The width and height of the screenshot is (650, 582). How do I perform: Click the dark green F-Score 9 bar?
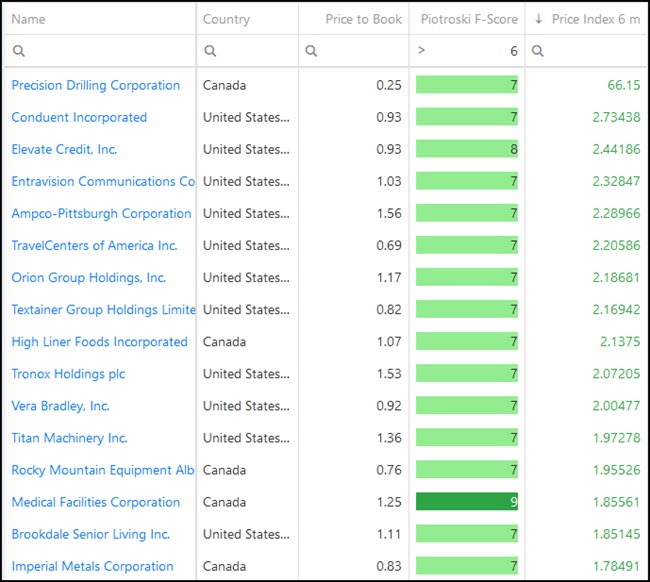pyautogui.click(x=467, y=502)
